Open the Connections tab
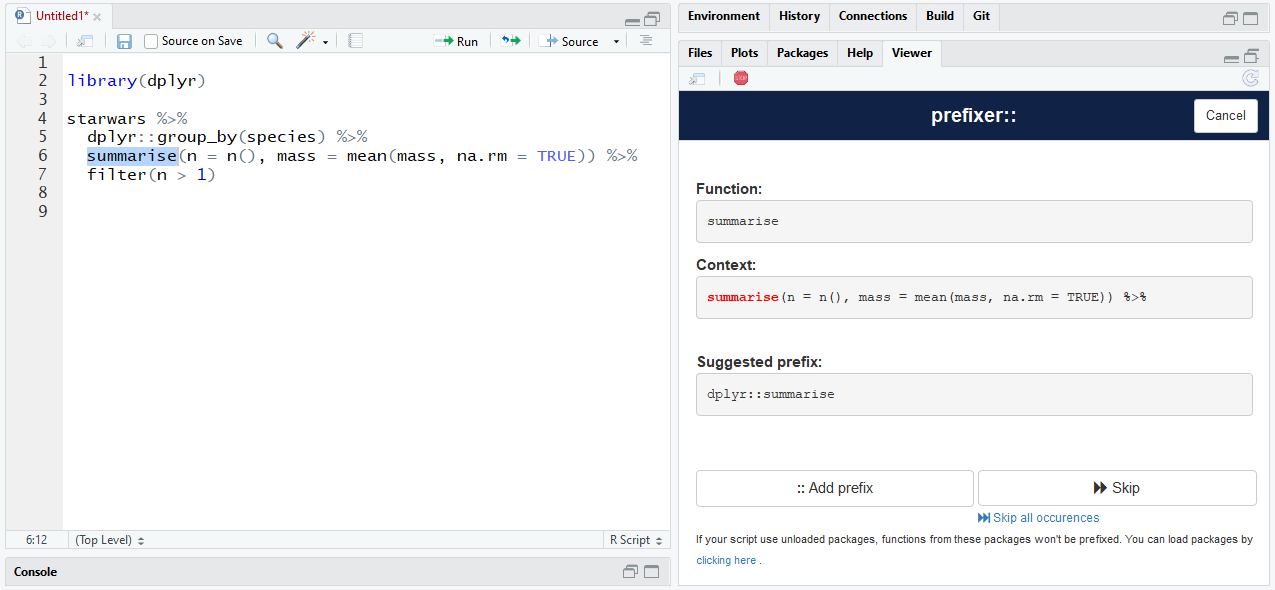The height and width of the screenshot is (590, 1275). [873, 16]
